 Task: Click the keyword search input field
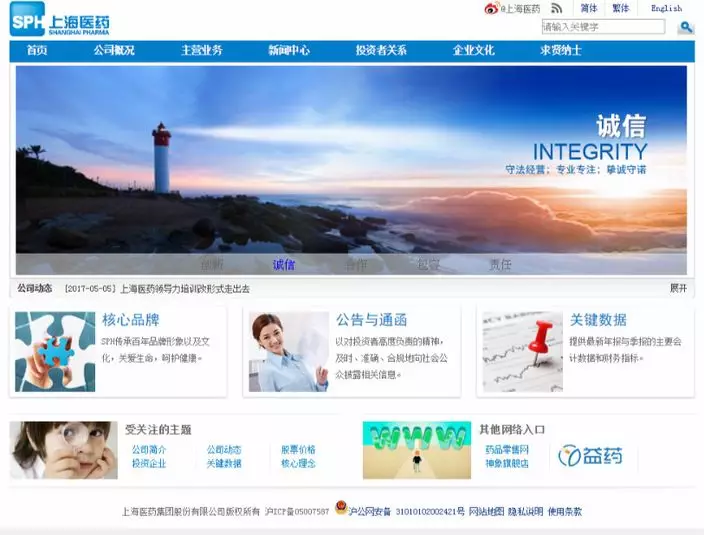point(602,27)
